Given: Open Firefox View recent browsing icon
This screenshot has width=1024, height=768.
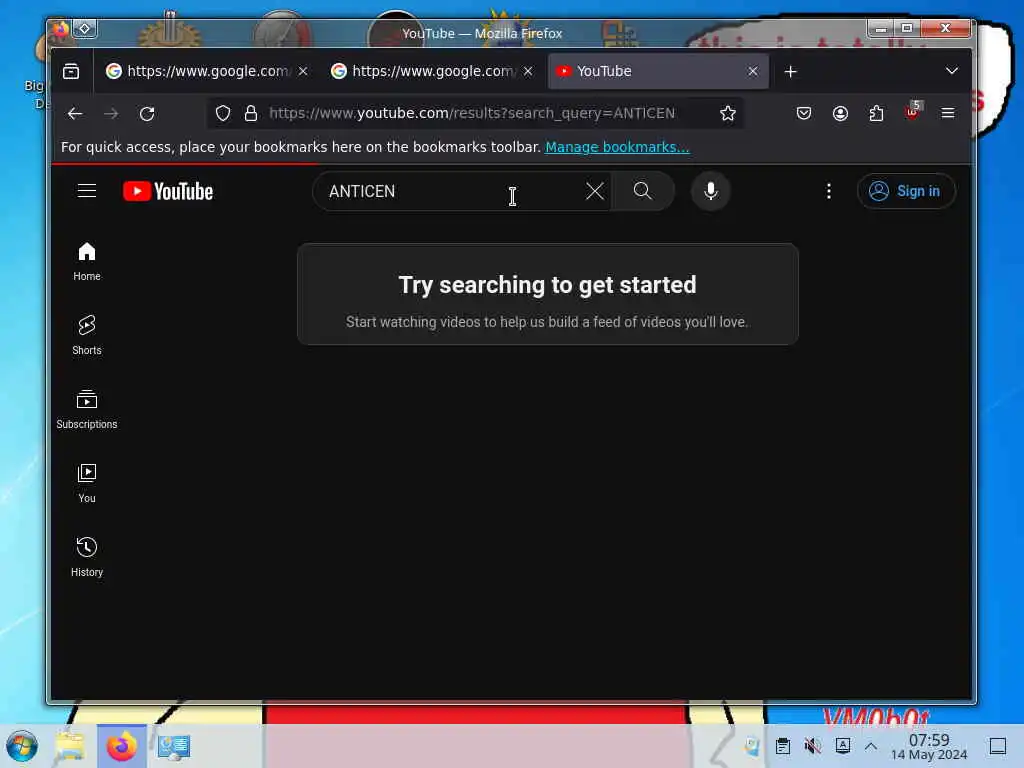Looking at the screenshot, I should 71,71.
